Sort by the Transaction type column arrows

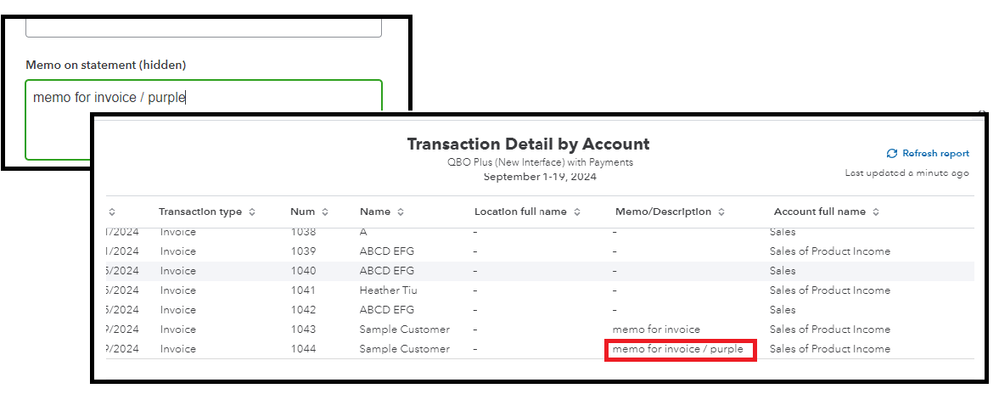252,212
